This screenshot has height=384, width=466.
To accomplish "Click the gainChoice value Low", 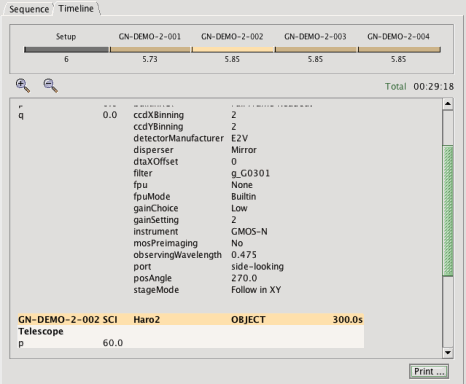I will click(x=239, y=208).
